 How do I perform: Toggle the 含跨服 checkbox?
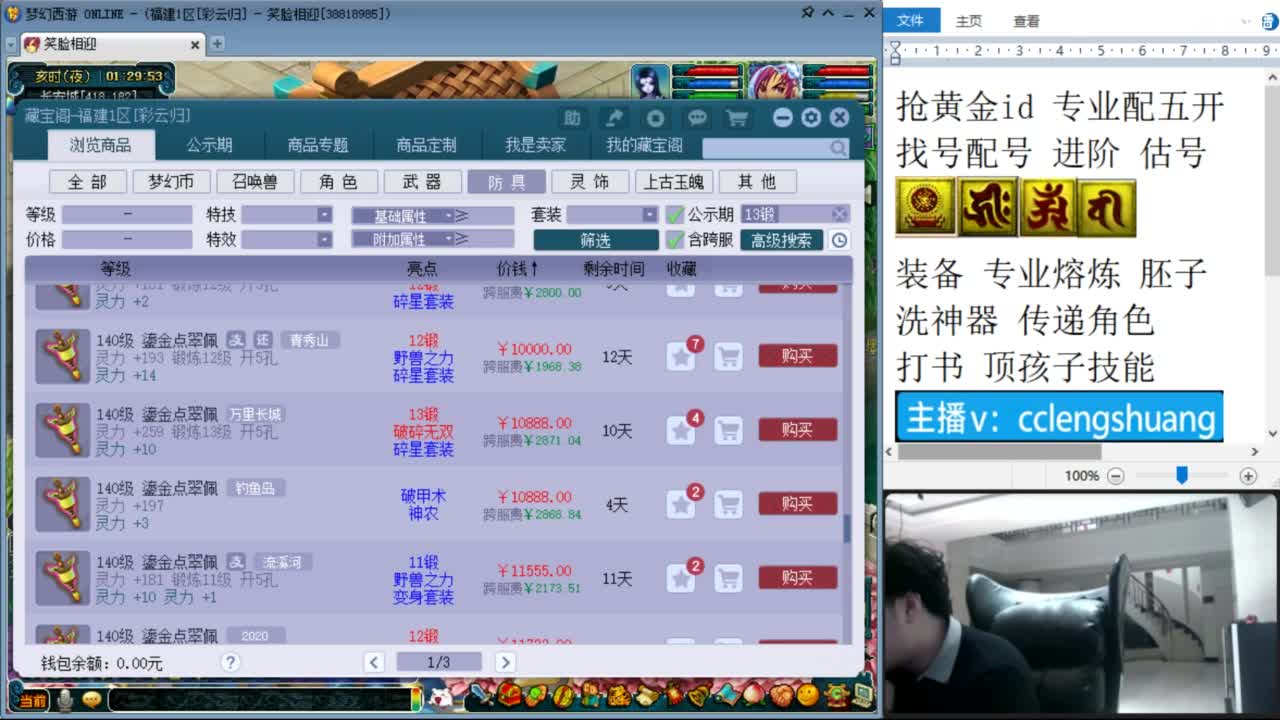point(676,240)
